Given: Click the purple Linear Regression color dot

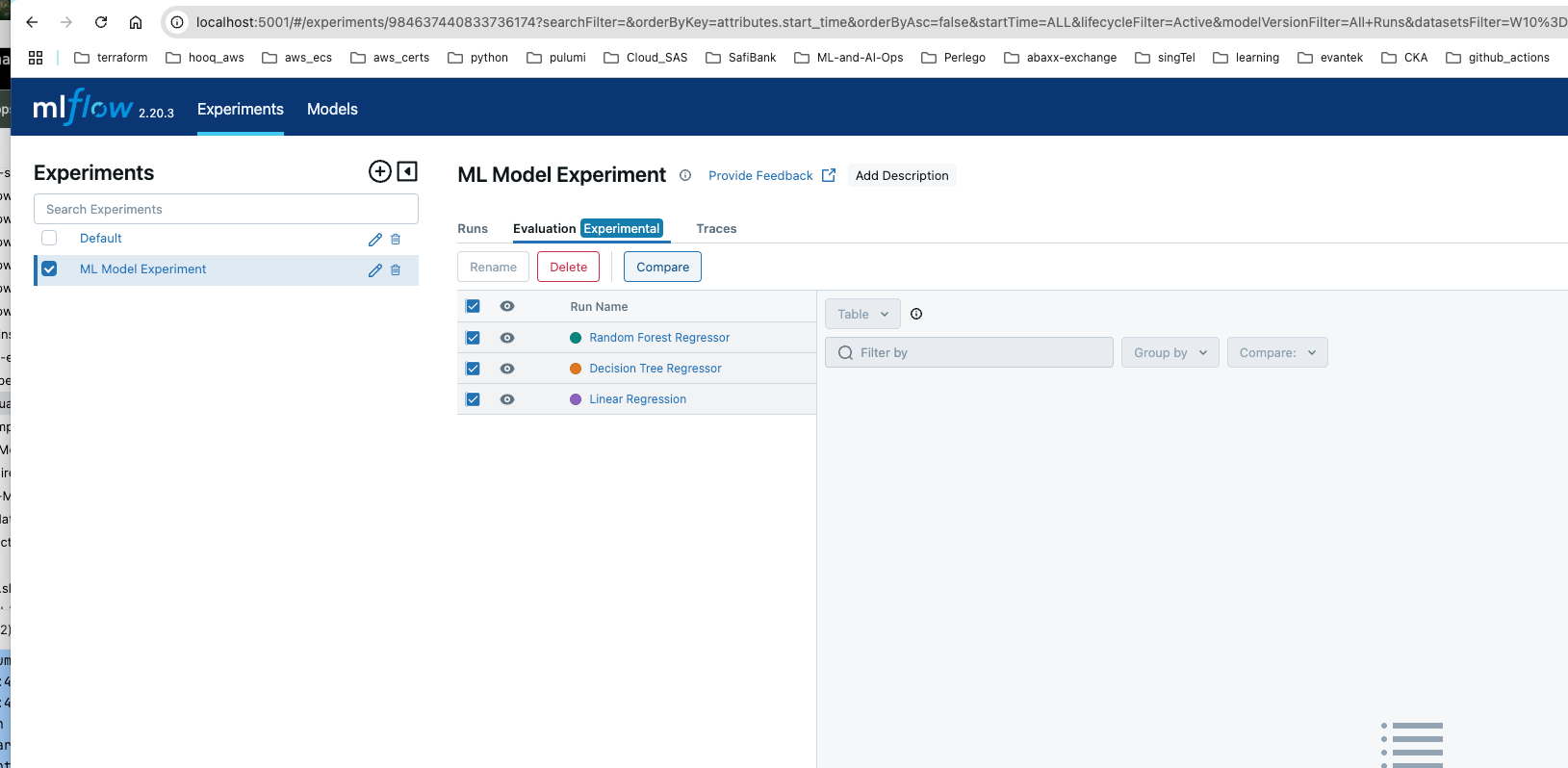Looking at the screenshot, I should pos(576,399).
